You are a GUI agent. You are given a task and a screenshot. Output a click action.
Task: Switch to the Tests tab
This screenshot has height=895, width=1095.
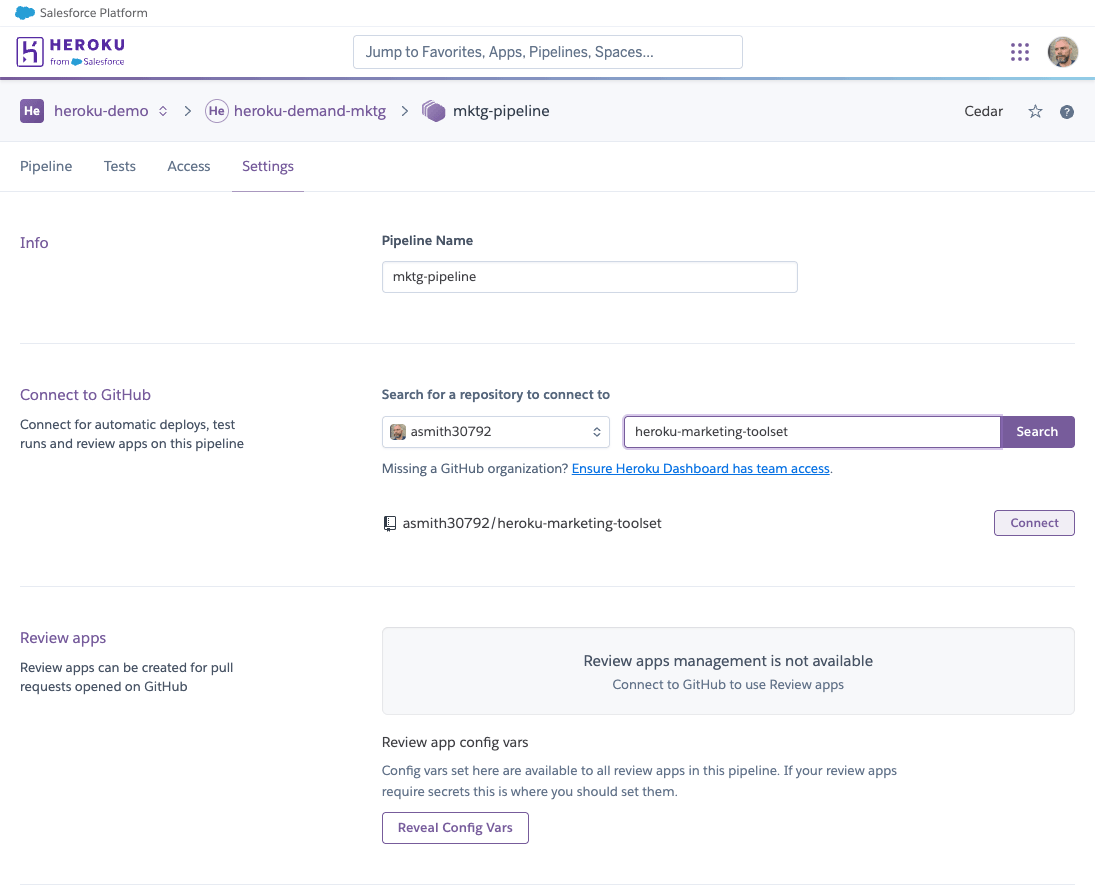click(119, 166)
